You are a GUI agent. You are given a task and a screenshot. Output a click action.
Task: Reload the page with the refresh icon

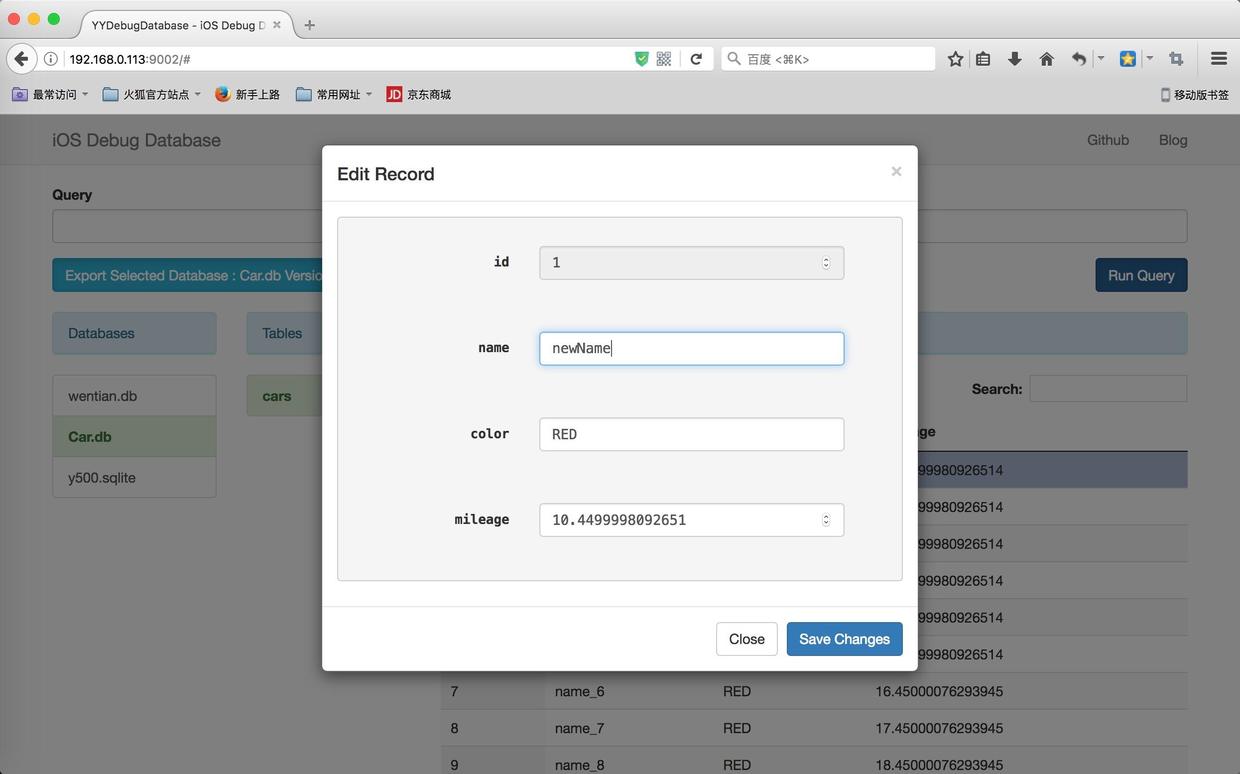coord(696,59)
